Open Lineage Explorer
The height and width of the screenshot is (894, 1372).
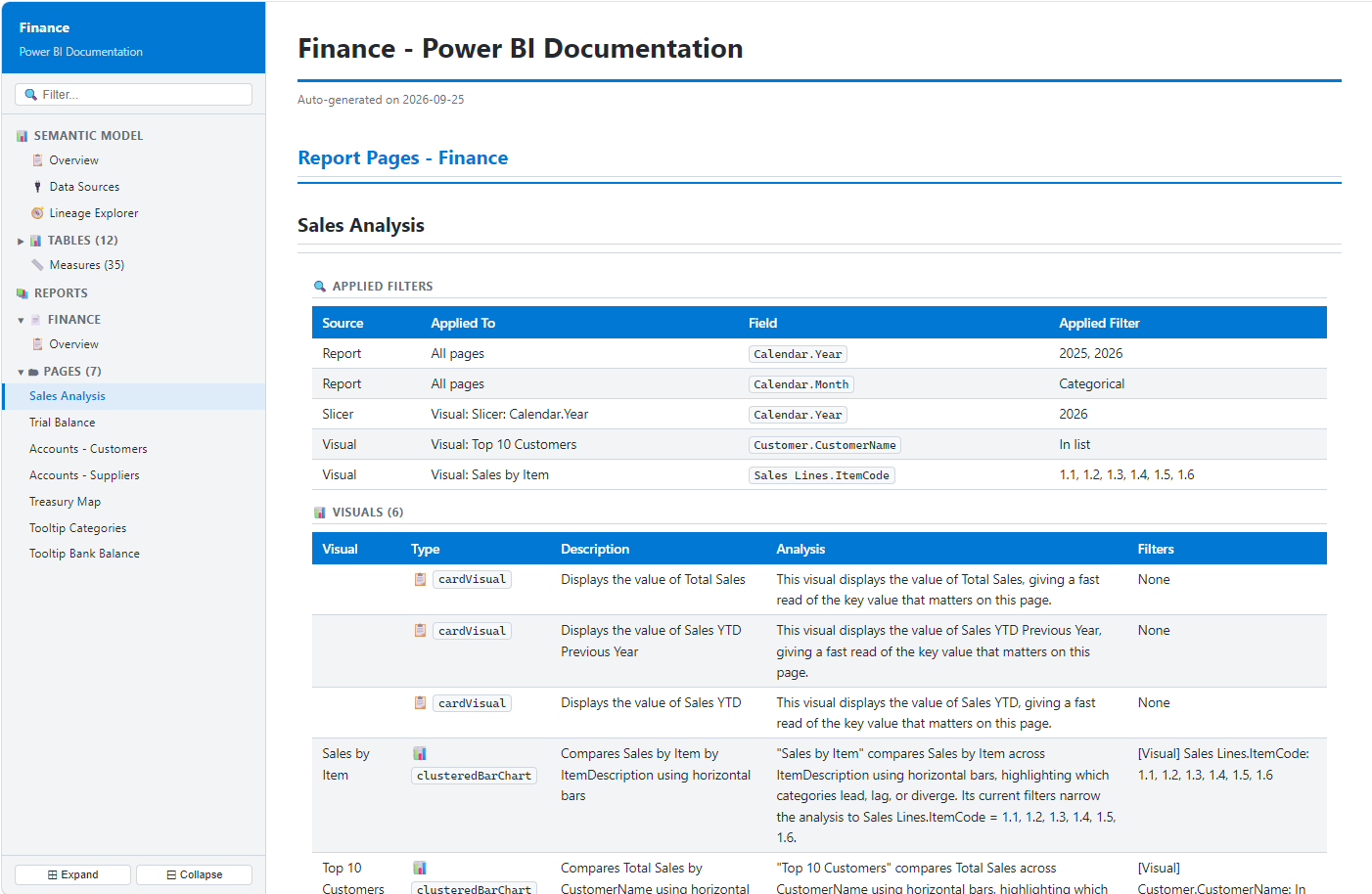(94, 213)
